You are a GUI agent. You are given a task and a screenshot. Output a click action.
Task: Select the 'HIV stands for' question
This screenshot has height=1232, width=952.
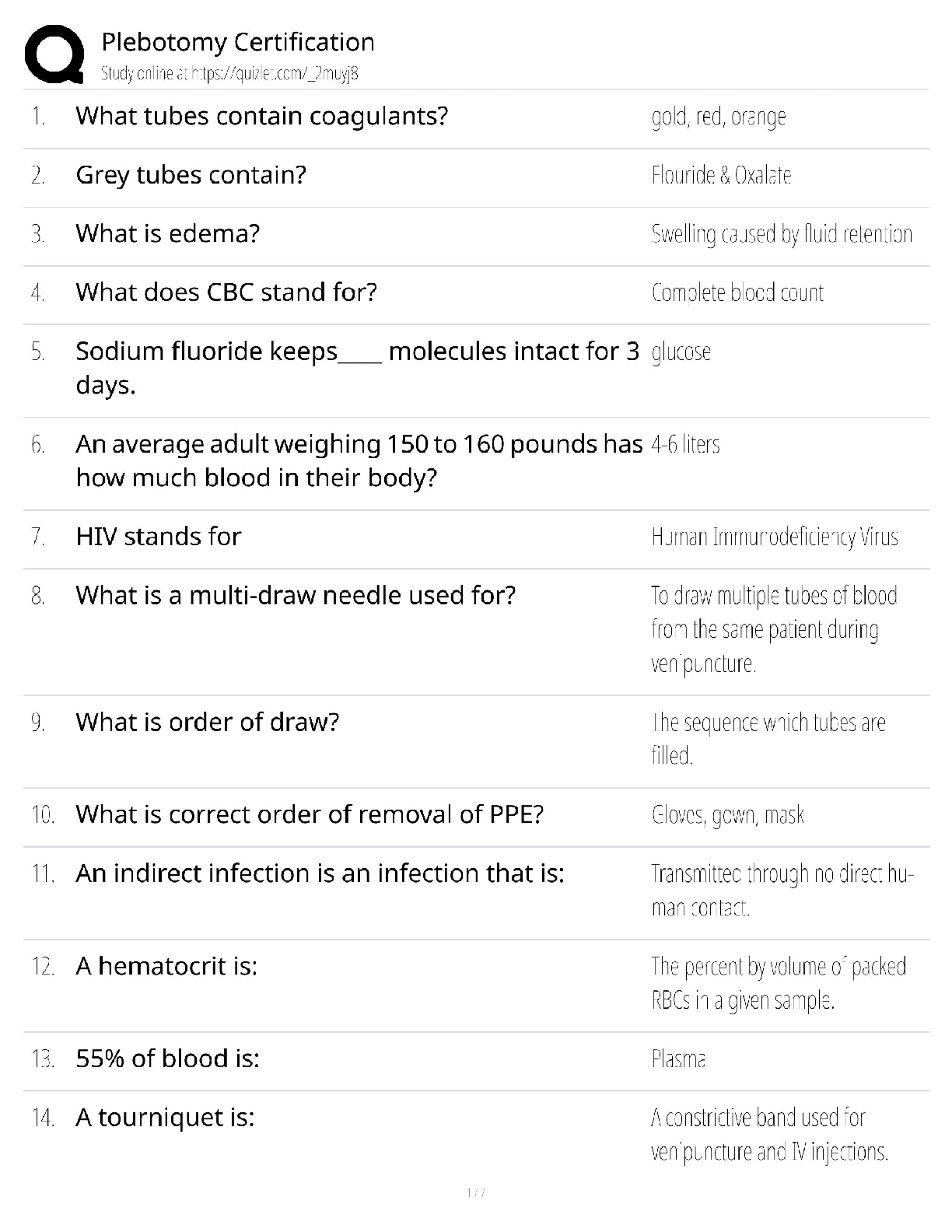pyautogui.click(x=158, y=537)
